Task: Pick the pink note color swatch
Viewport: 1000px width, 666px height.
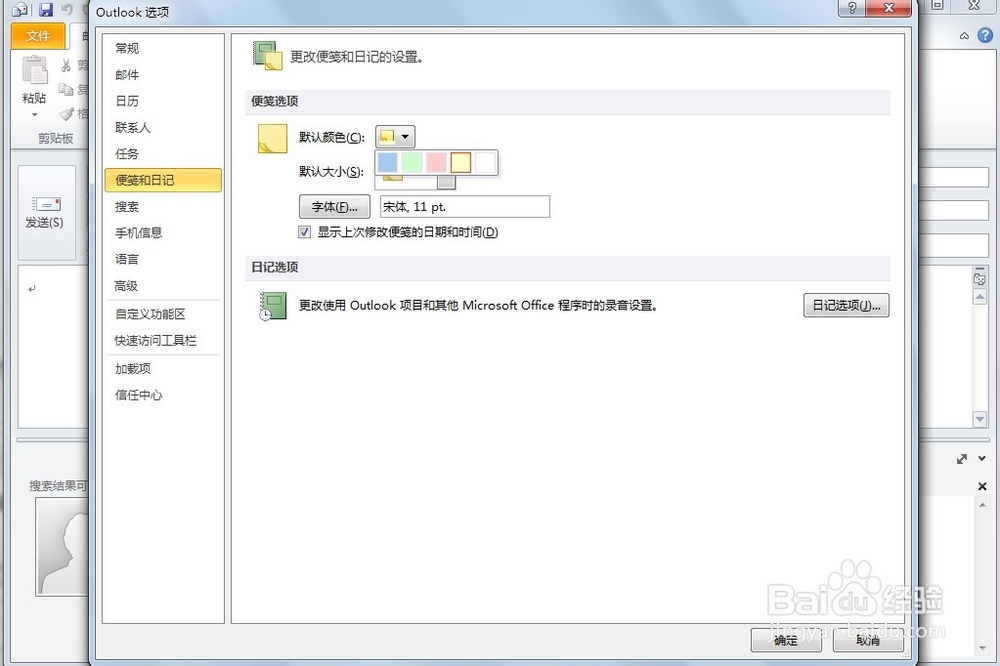Action: click(x=436, y=162)
